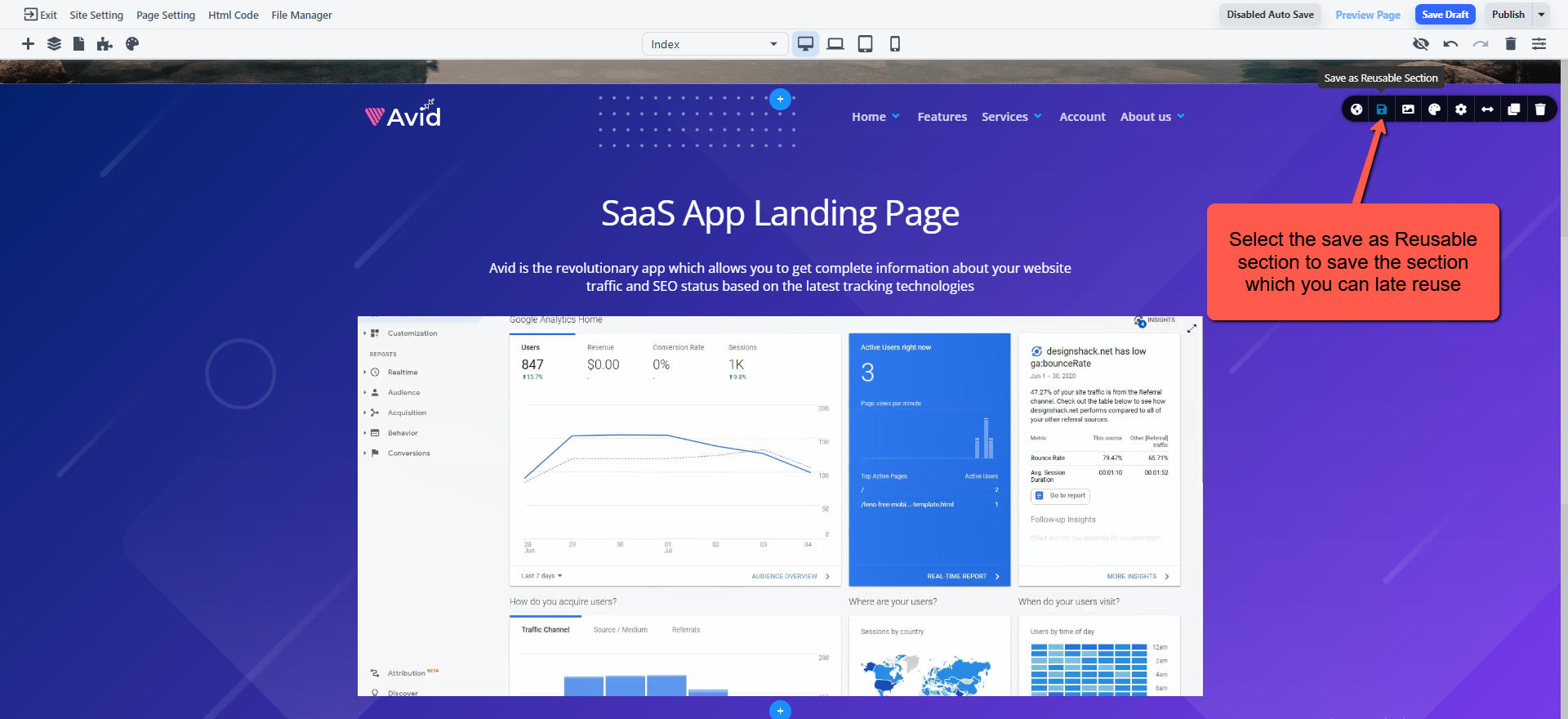This screenshot has width=1568, height=719.
Task: Click the Preview Page link
Action: coord(1367,15)
